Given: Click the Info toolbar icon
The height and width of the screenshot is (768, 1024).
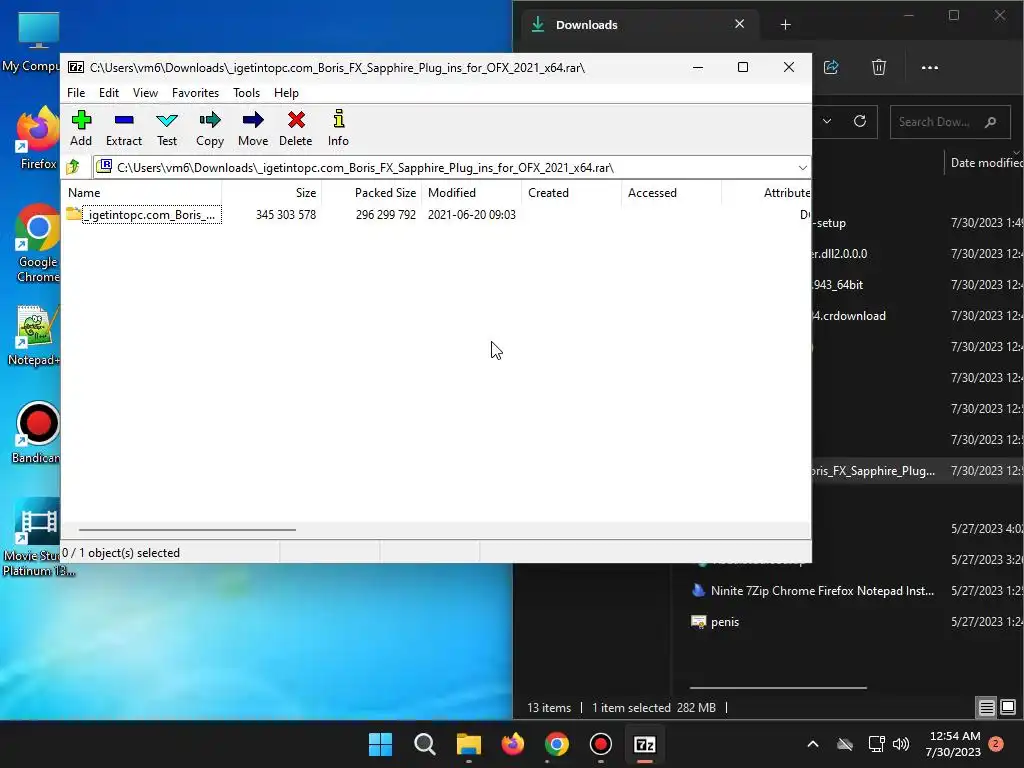Looking at the screenshot, I should 338,128.
